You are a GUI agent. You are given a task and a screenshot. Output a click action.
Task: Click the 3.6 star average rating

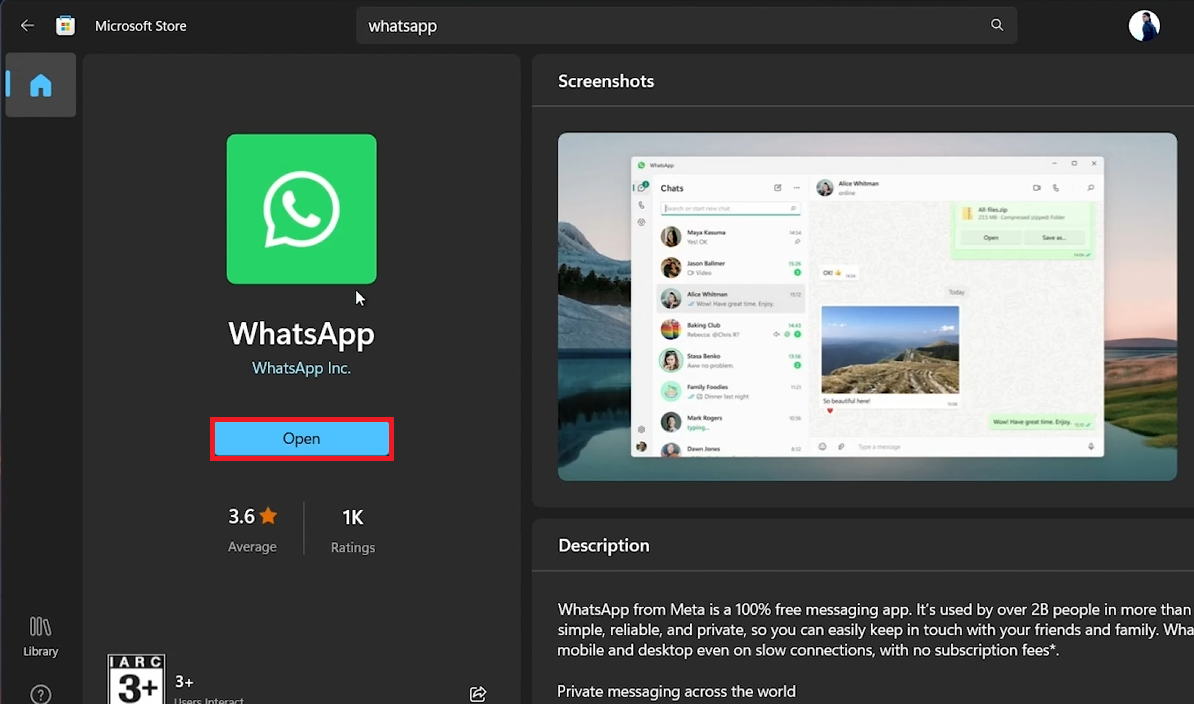click(252, 529)
